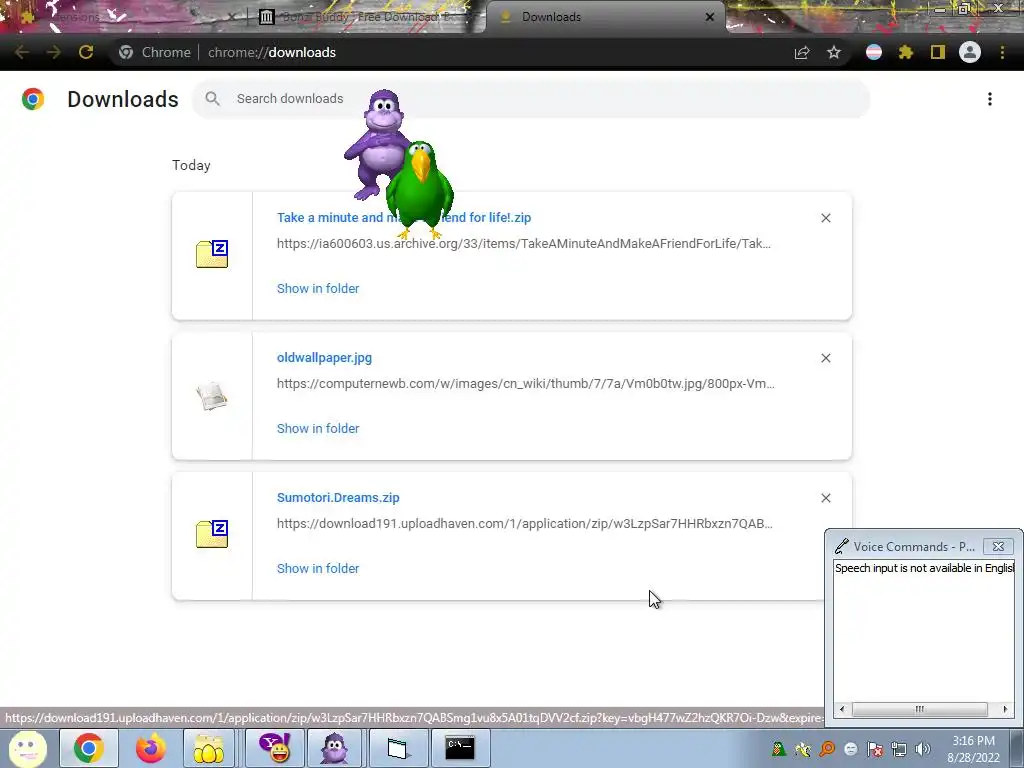Open the blank window taskbar button
Viewport: 1024px width, 768px height.
[397, 748]
